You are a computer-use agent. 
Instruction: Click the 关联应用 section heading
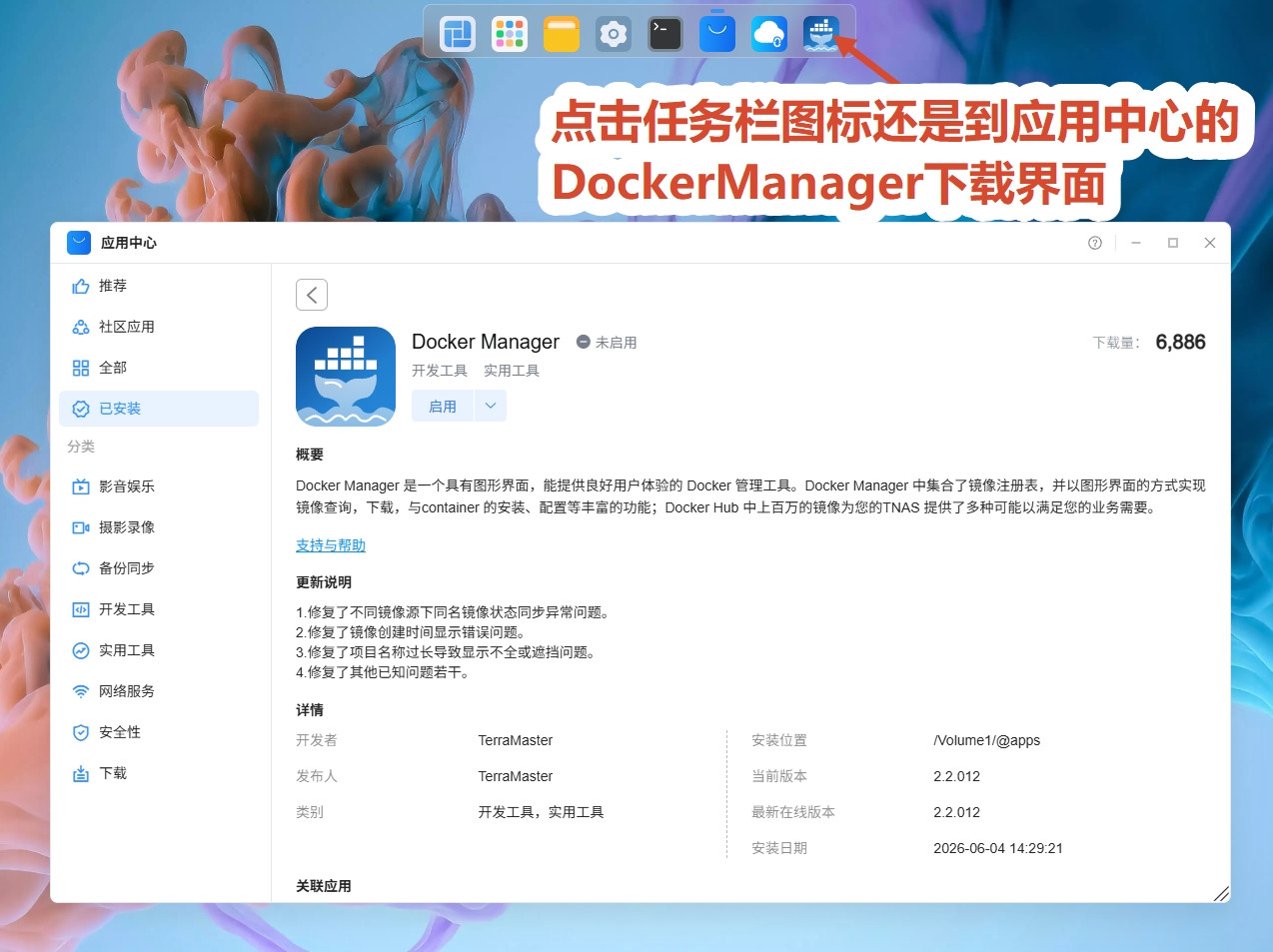(324, 886)
